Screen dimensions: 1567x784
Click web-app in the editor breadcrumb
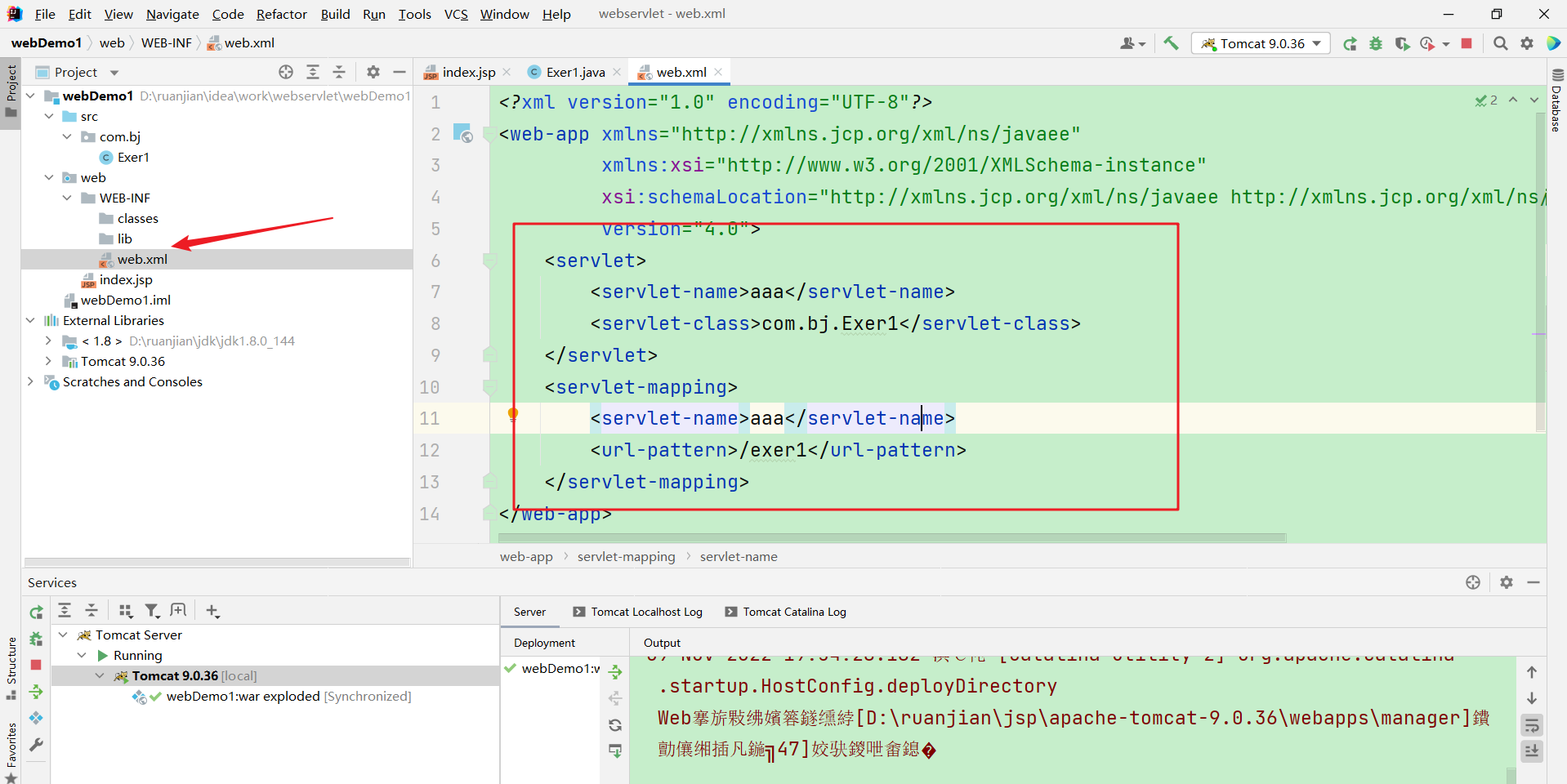(x=526, y=556)
